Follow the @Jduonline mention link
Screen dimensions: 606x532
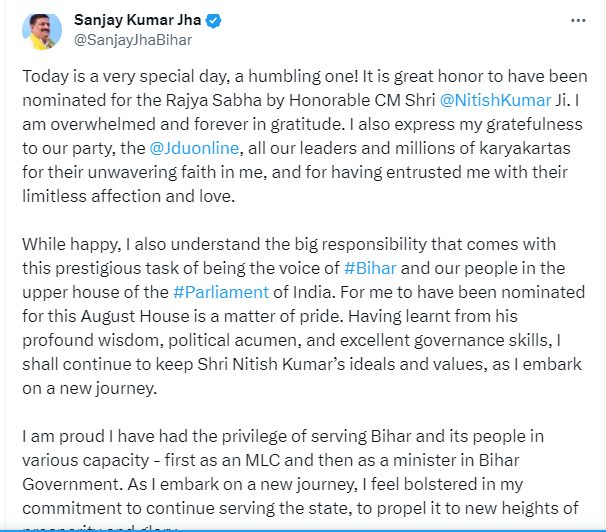click(x=194, y=148)
